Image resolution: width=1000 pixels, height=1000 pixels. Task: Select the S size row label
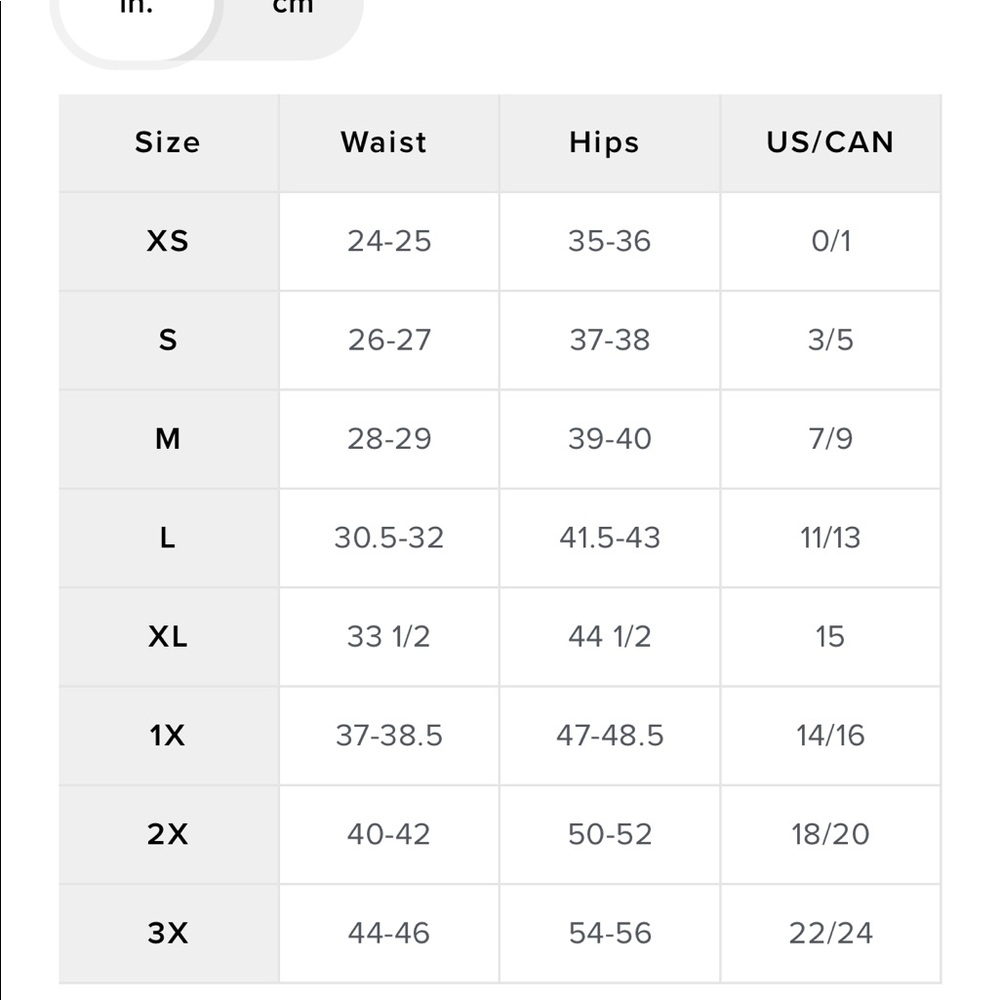(168, 340)
